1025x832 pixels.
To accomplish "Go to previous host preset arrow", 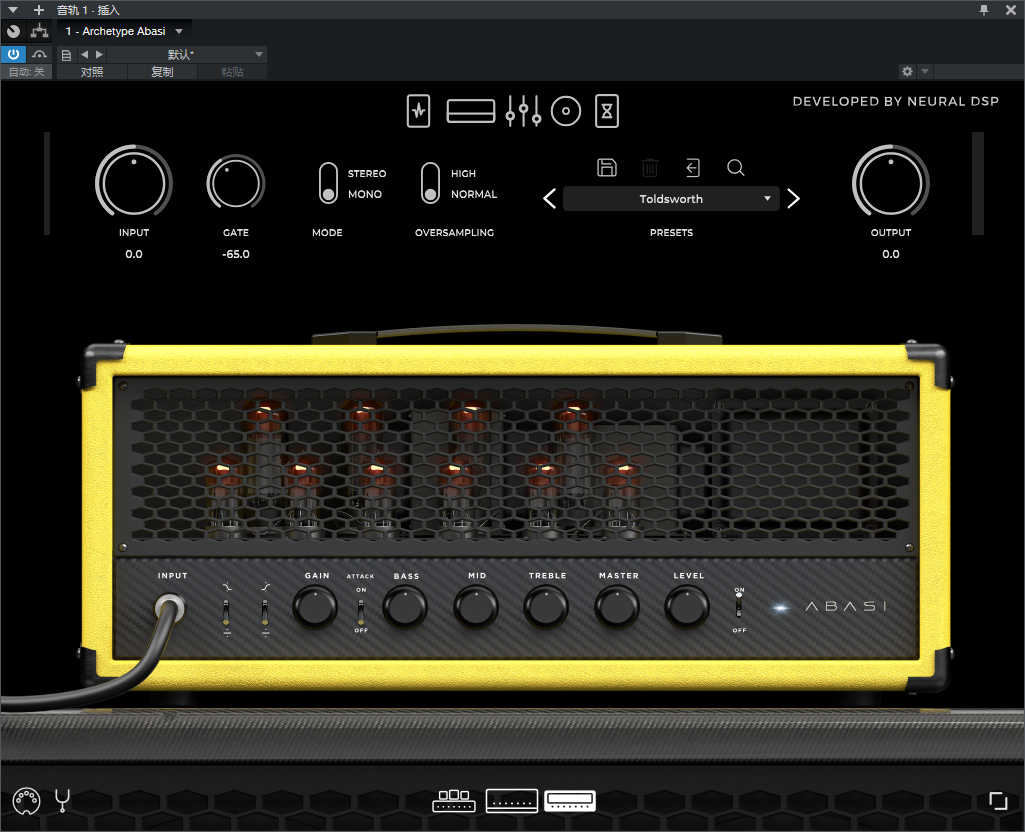I will [84, 55].
